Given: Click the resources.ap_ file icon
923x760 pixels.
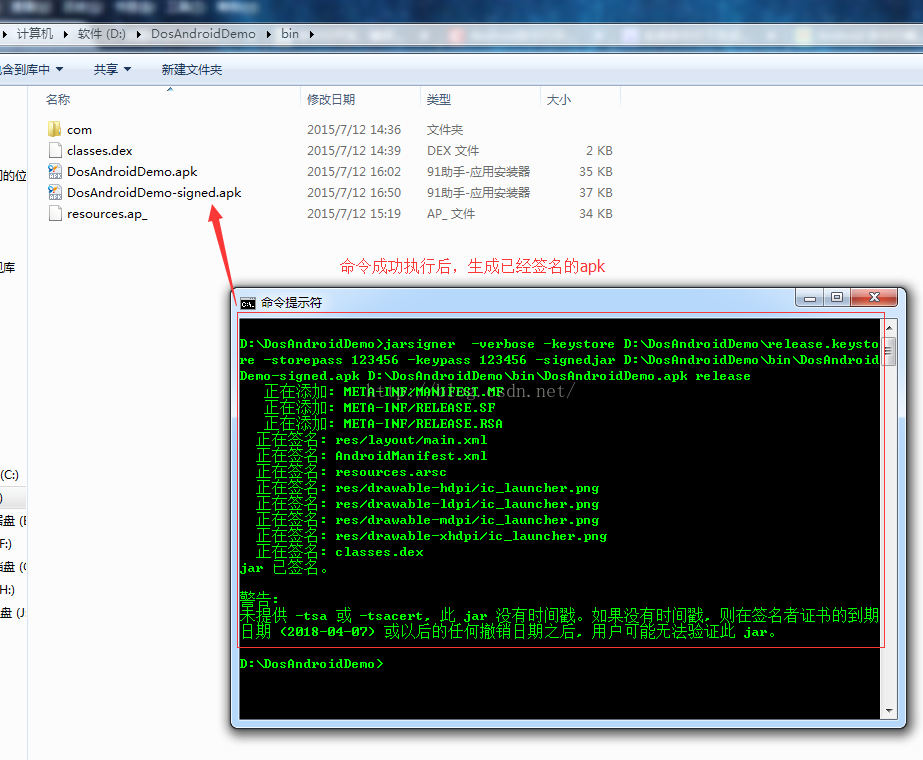Looking at the screenshot, I should (x=55, y=213).
